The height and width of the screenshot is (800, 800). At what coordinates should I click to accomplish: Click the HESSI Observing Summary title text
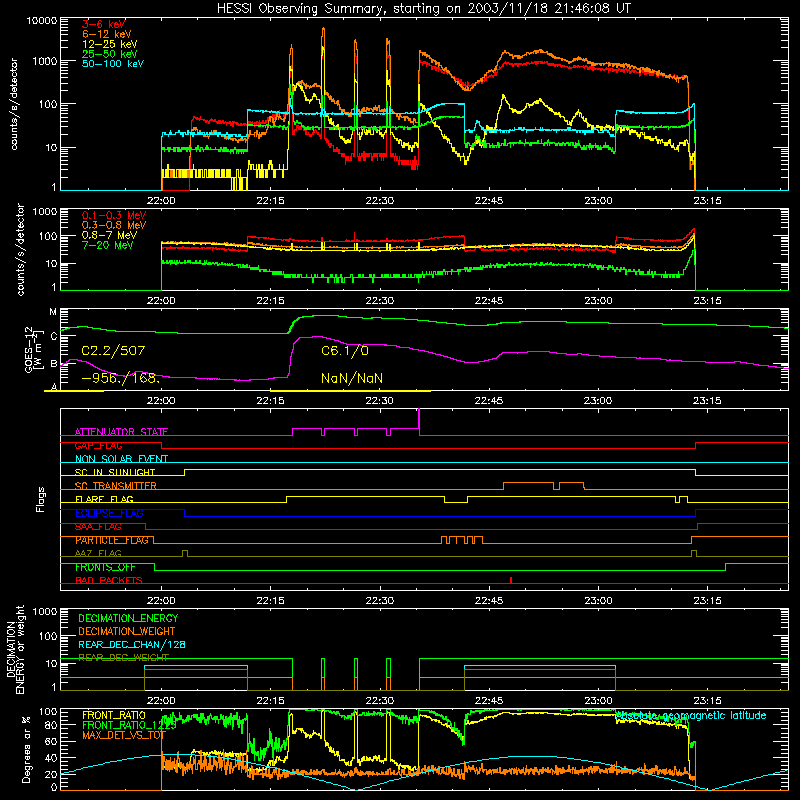[x=423, y=9]
